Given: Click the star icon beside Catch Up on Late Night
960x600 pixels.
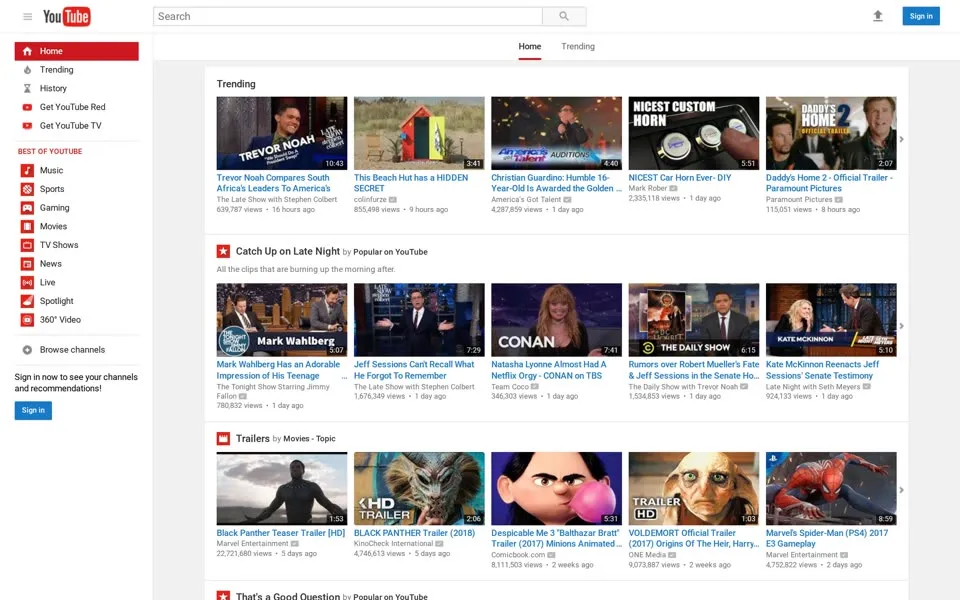Looking at the screenshot, I should point(223,251).
